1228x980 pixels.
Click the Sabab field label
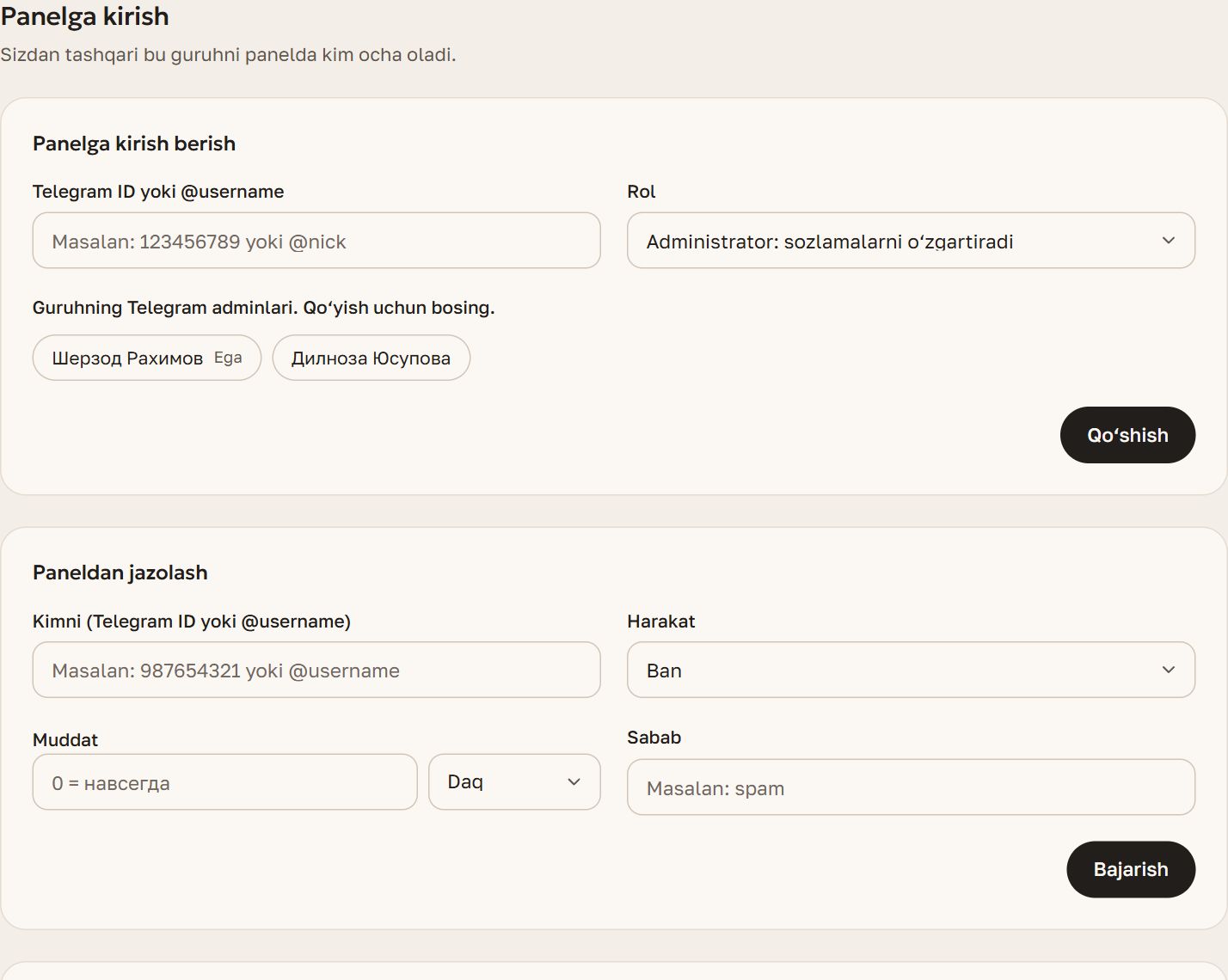point(654,738)
